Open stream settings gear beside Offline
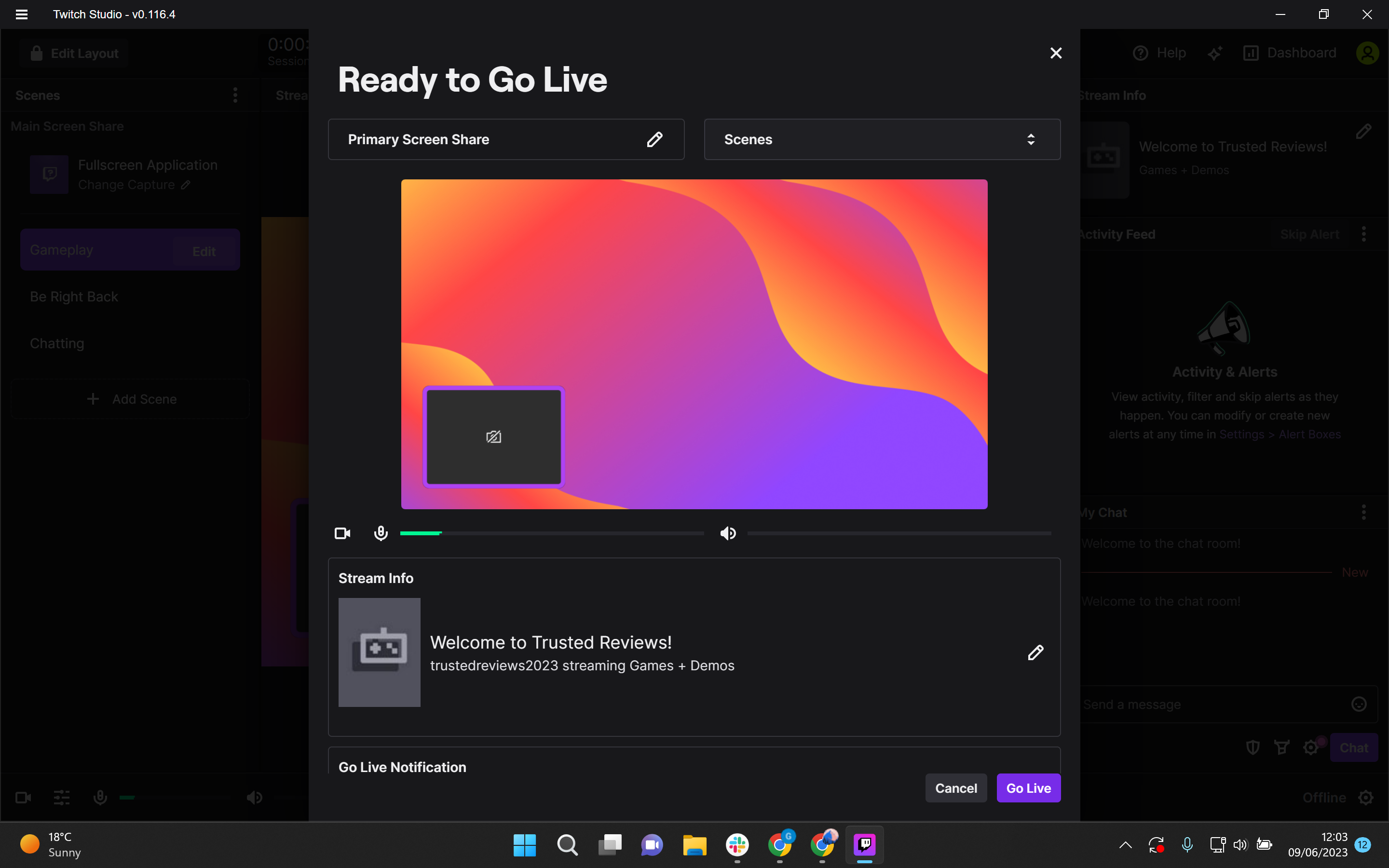This screenshot has width=1389, height=868. (1366, 798)
